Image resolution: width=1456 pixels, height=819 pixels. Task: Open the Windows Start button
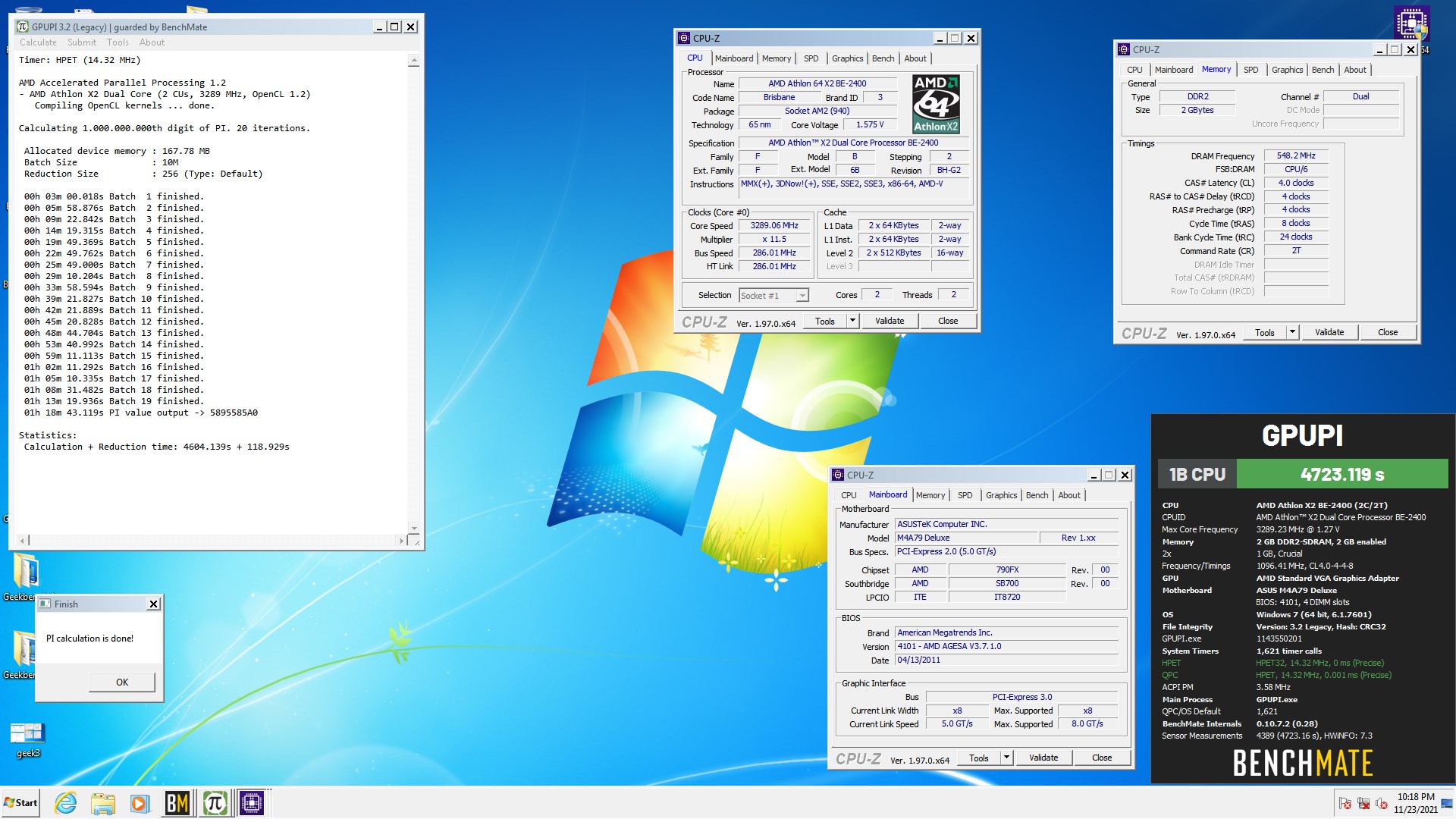(x=20, y=802)
